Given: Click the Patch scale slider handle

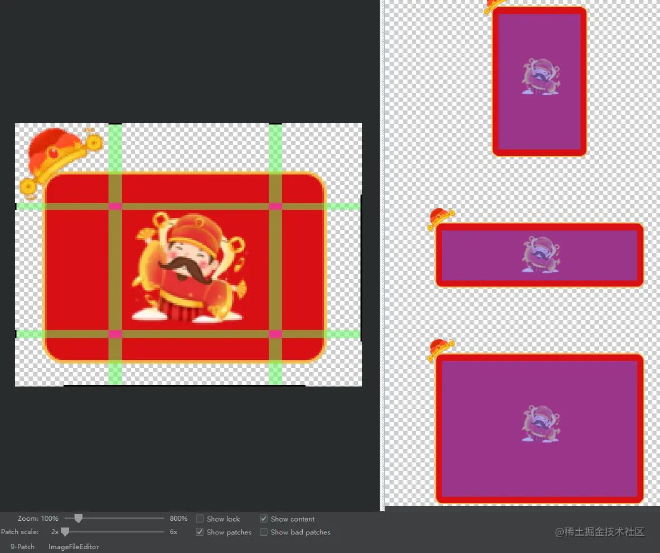Looking at the screenshot, I should click(66, 532).
